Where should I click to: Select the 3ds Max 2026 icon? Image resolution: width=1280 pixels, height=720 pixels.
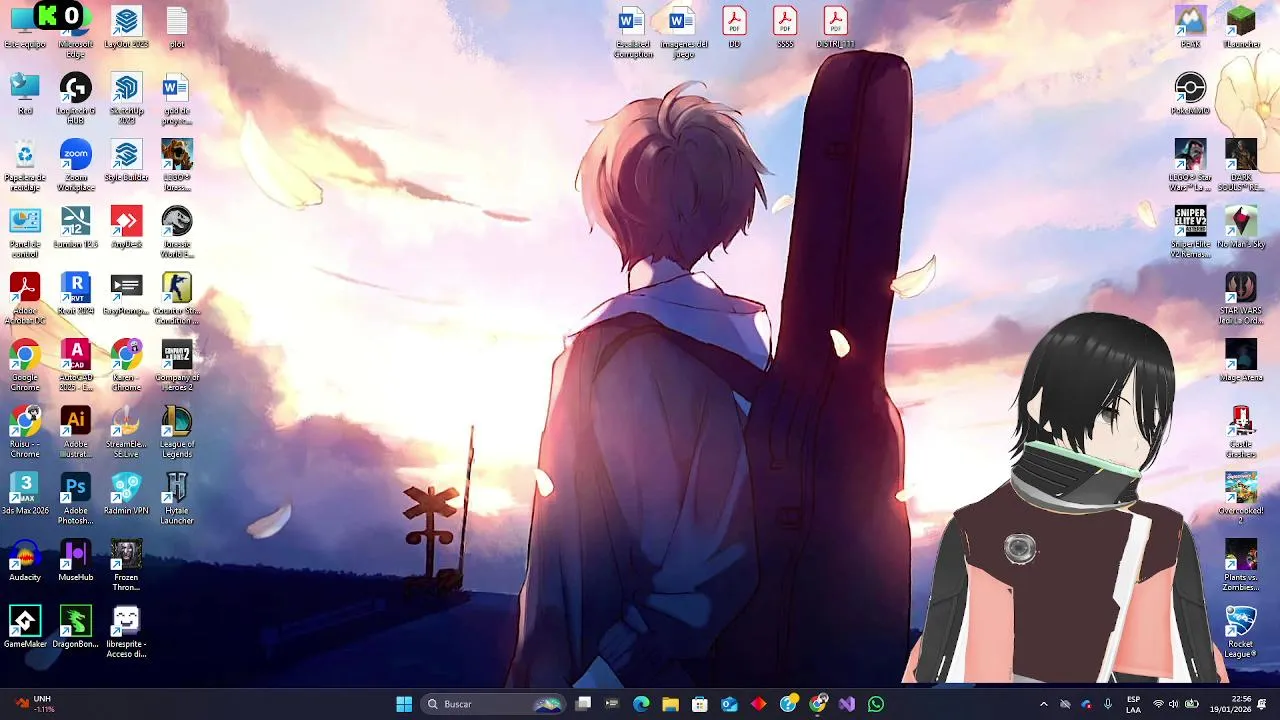pos(25,494)
